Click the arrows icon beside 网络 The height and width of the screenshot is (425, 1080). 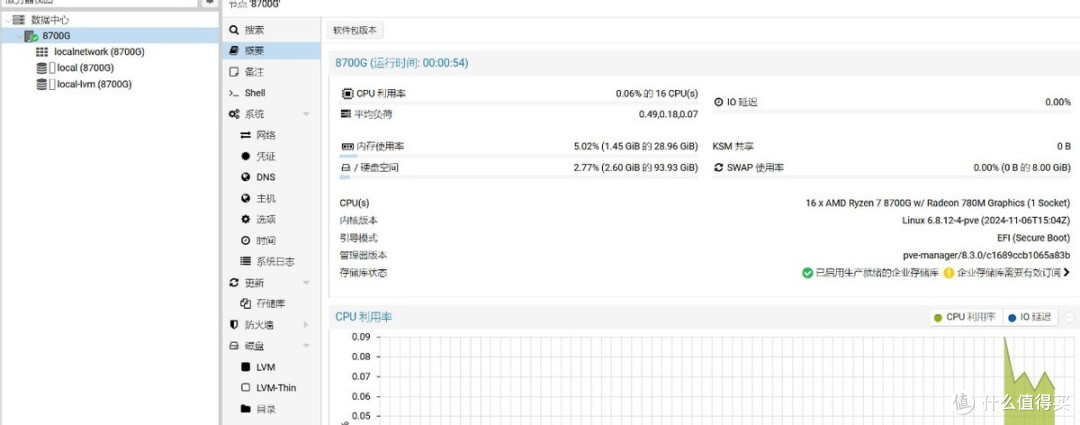coord(245,135)
